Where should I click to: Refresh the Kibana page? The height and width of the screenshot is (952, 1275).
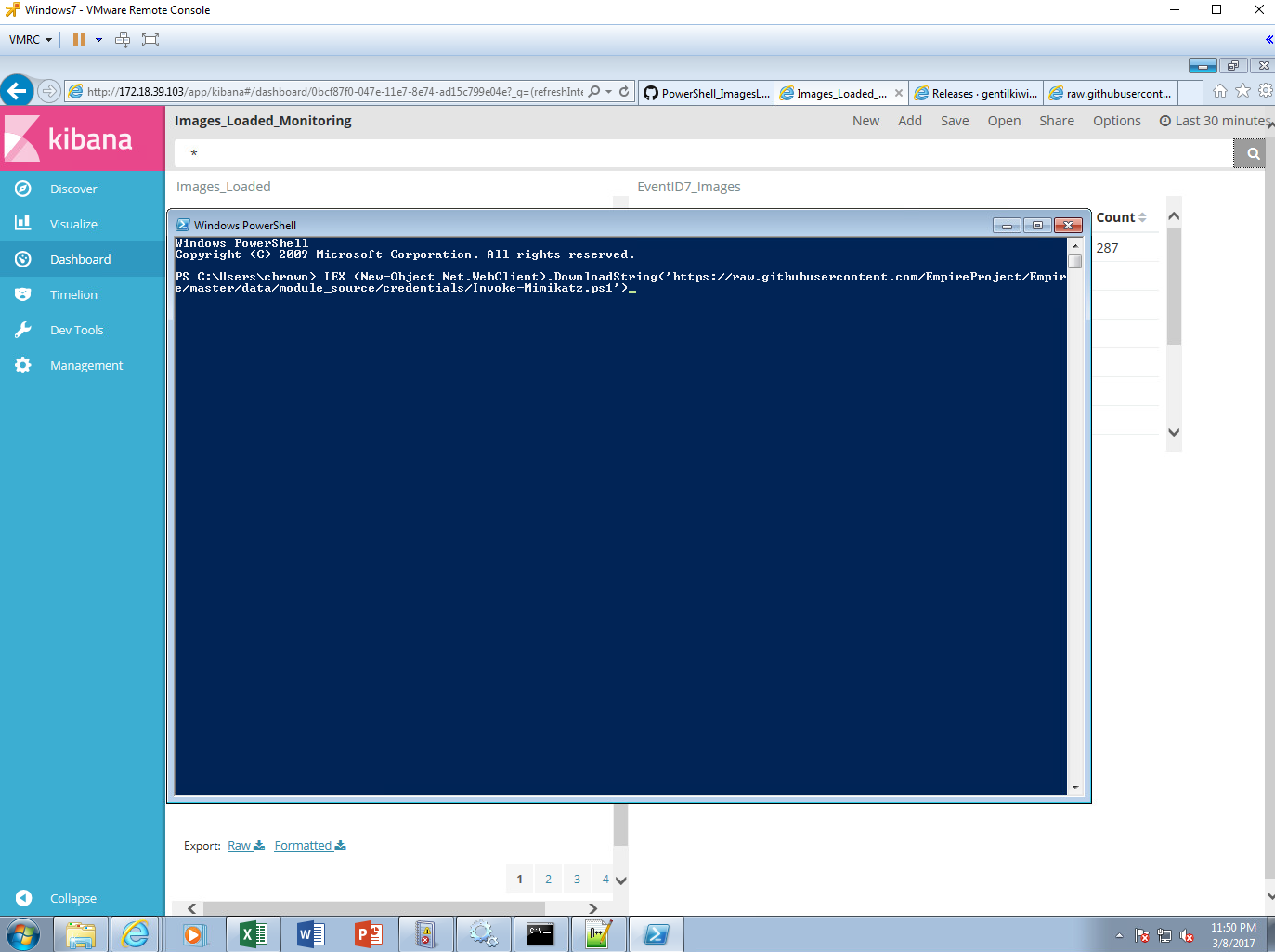coord(624,92)
